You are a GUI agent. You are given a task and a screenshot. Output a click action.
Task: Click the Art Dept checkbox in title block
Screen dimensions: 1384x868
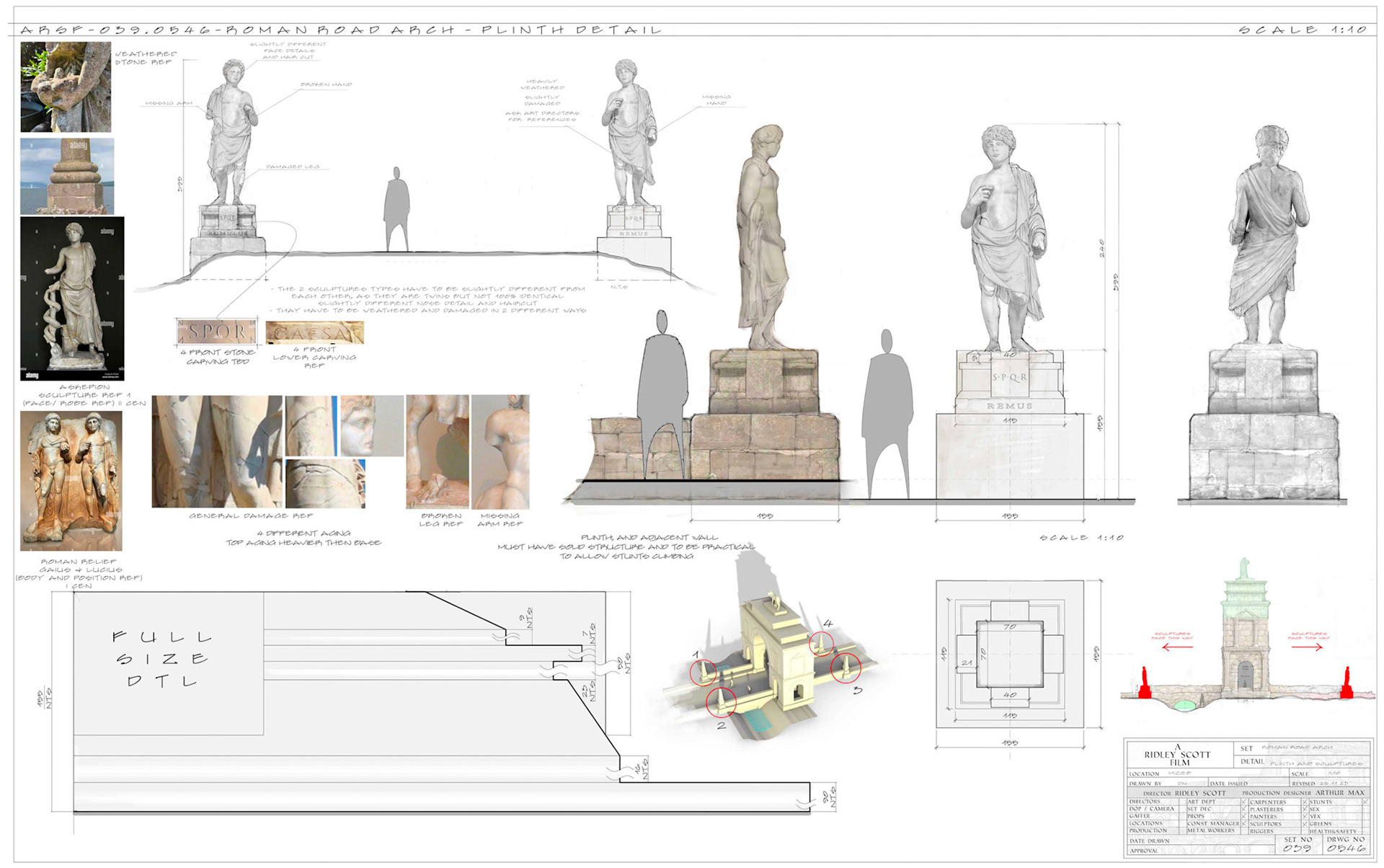(x=1244, y=802)
